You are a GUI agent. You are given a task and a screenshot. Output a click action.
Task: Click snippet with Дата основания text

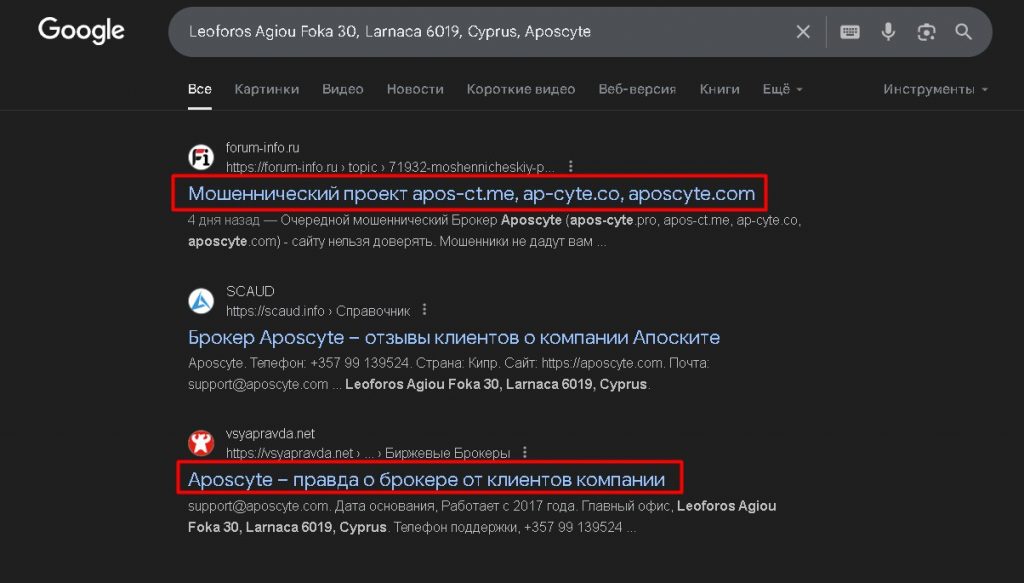coord(482,516)
